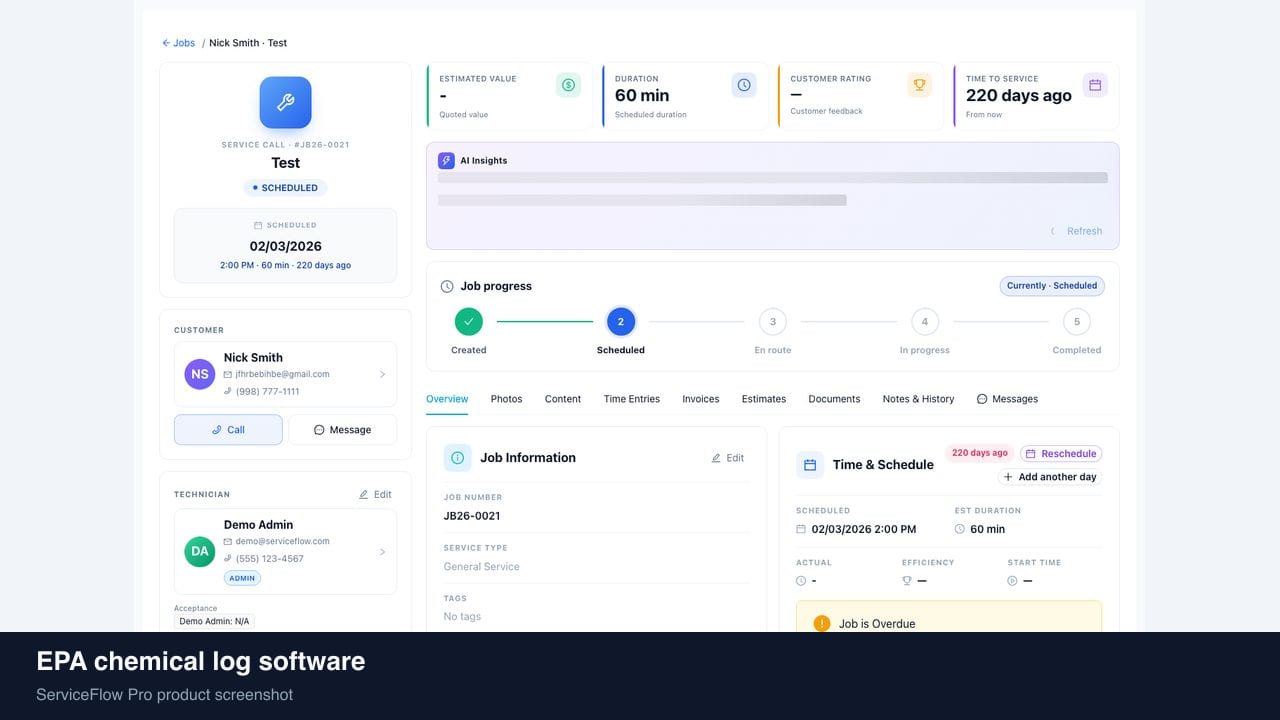
Task: Switch to the Content tab
Action: 563,399
